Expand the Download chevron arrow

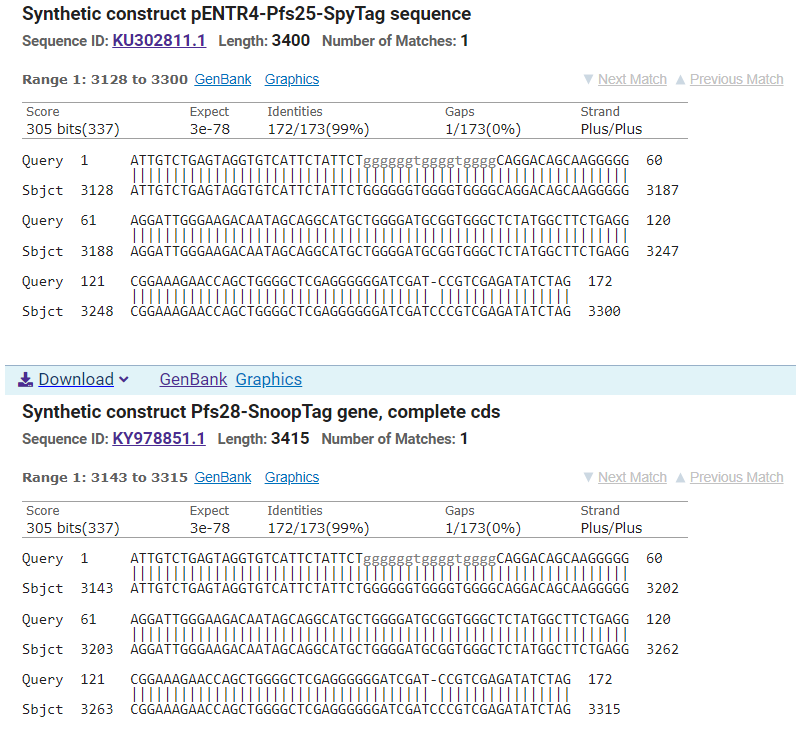click(124, 380)
